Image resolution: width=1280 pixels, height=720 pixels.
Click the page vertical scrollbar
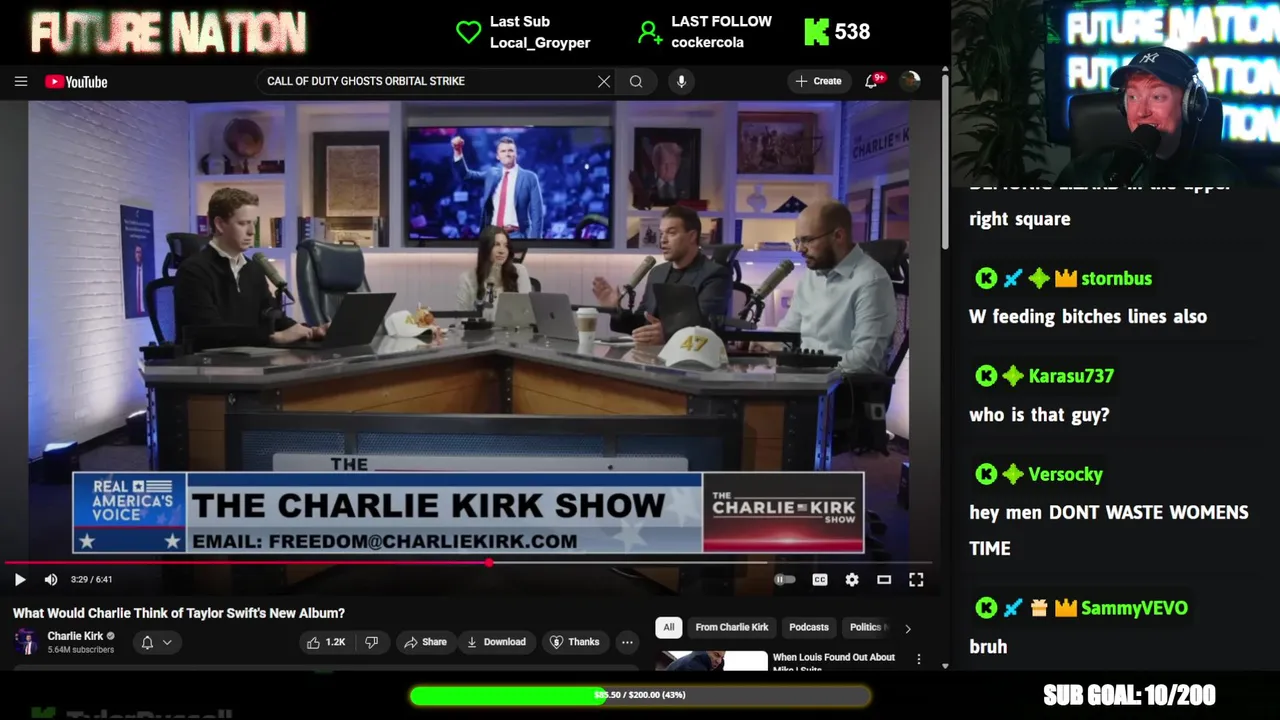click(945, 160)
